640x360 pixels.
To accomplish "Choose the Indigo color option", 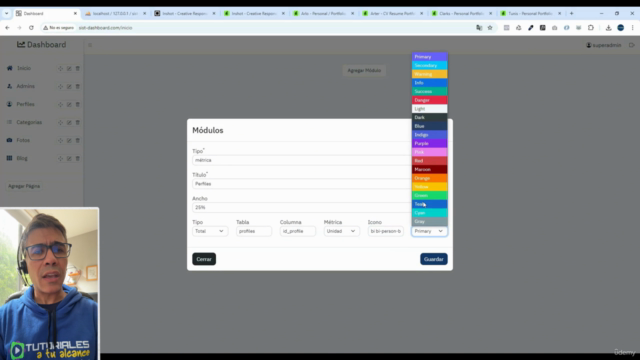I will tap(429, 135).
